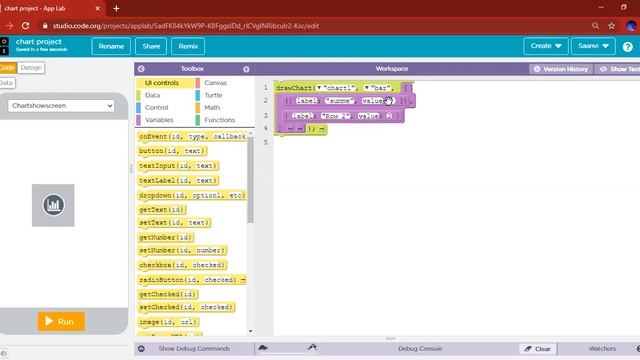Pick the setText(id, text) block

point(174,223)
